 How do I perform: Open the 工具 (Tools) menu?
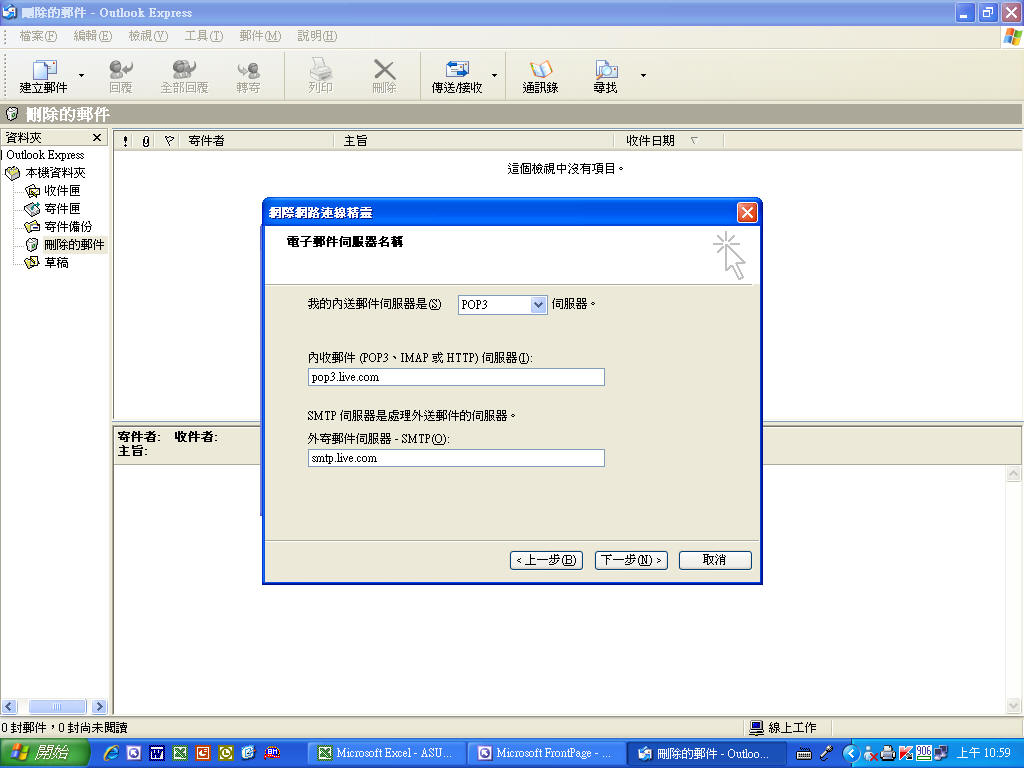204,36
